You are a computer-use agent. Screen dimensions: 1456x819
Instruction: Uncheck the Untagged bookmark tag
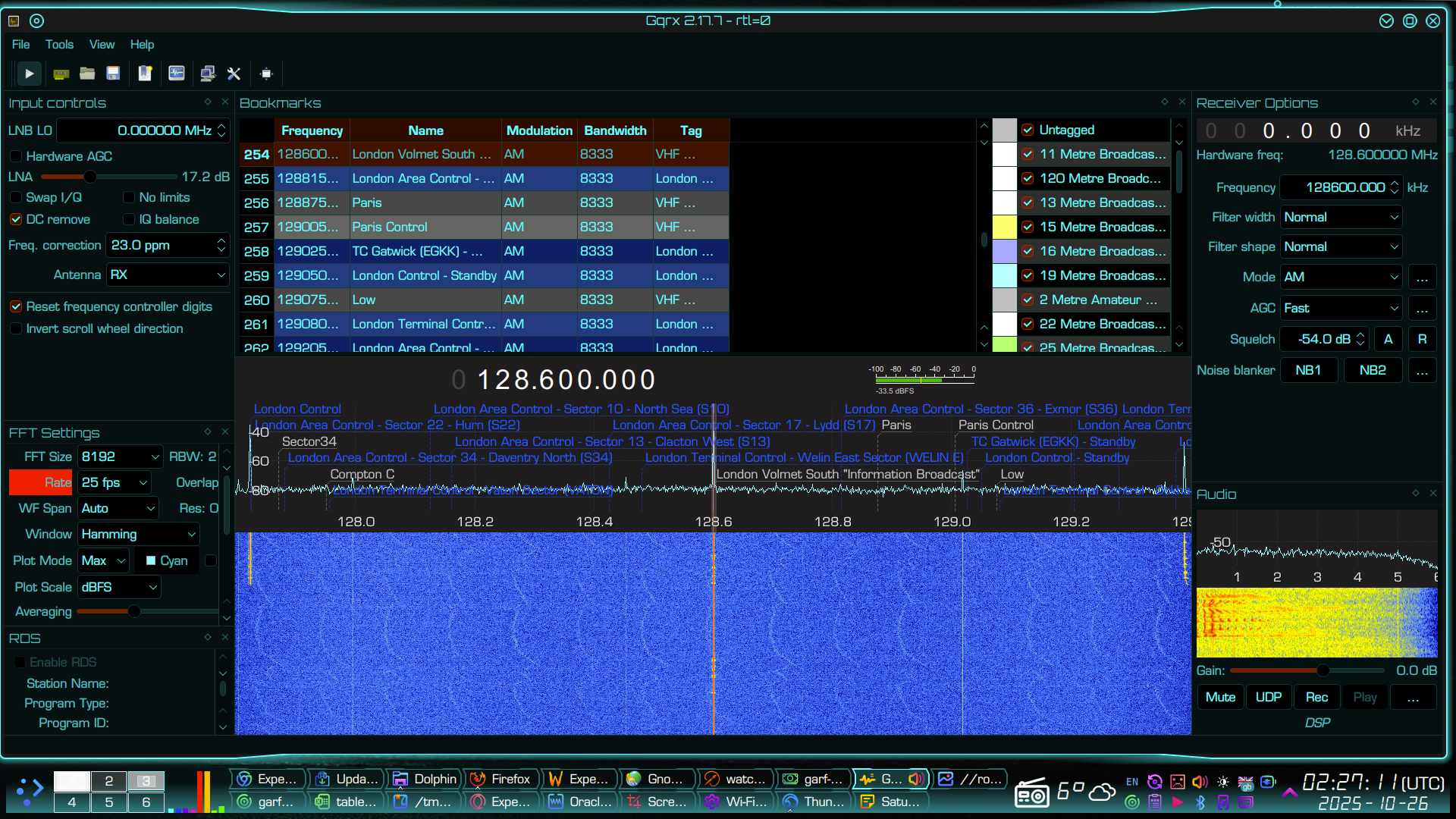[x=1028, y=130]
